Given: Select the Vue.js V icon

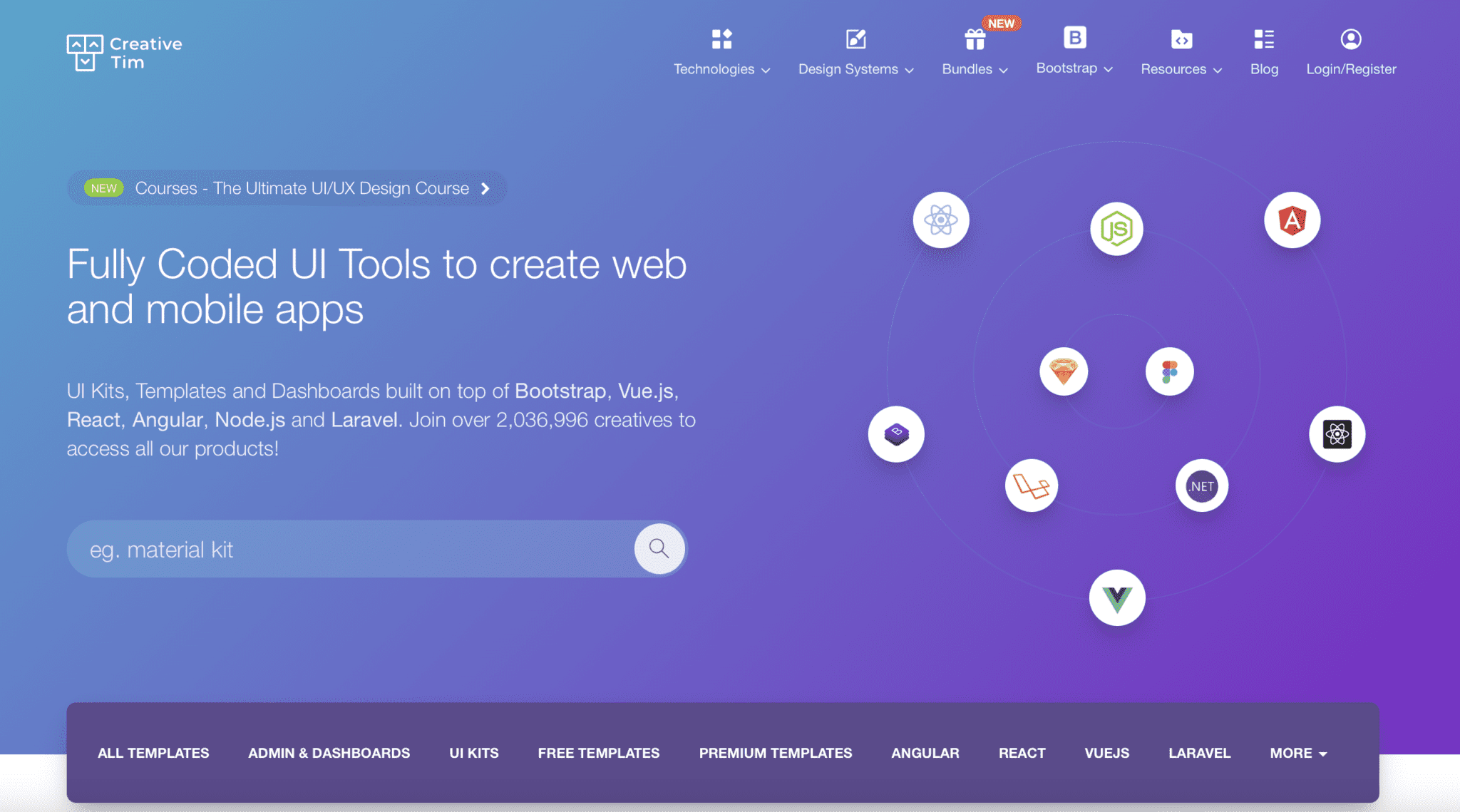Looking at the screenshot, I should (1116, 597).
